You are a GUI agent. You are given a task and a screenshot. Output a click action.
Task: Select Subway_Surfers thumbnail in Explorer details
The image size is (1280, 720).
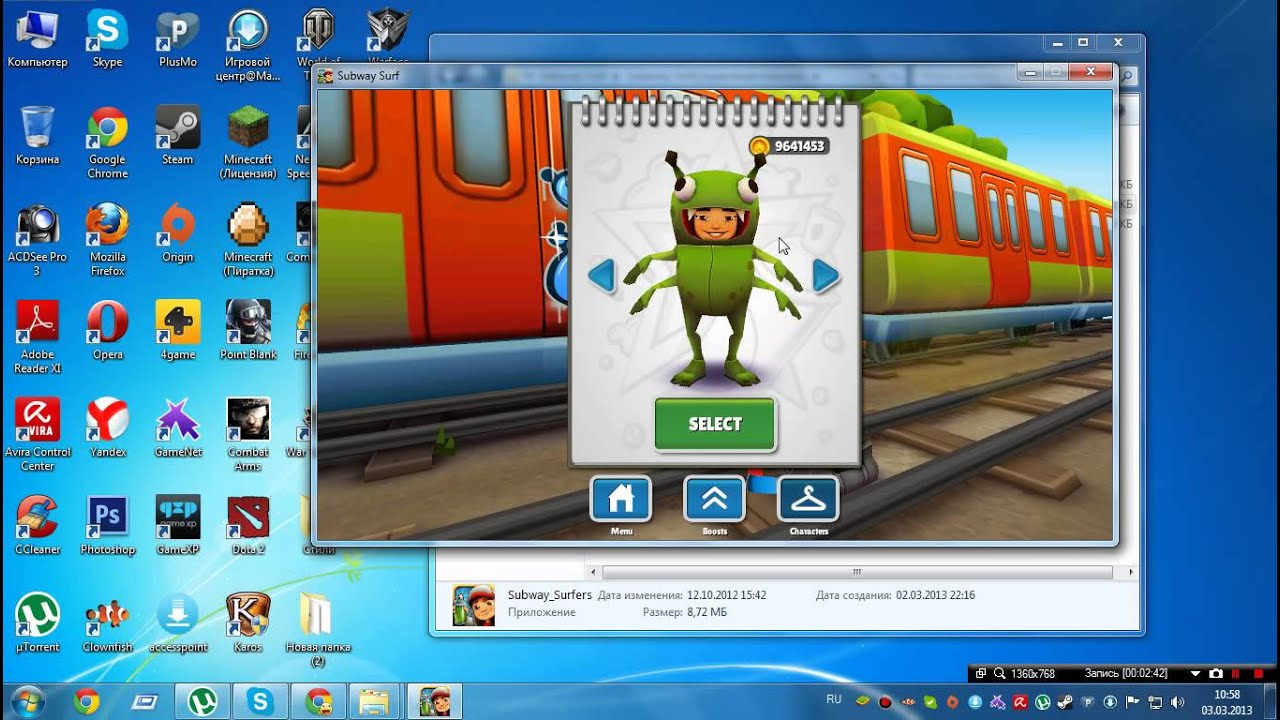473,605
